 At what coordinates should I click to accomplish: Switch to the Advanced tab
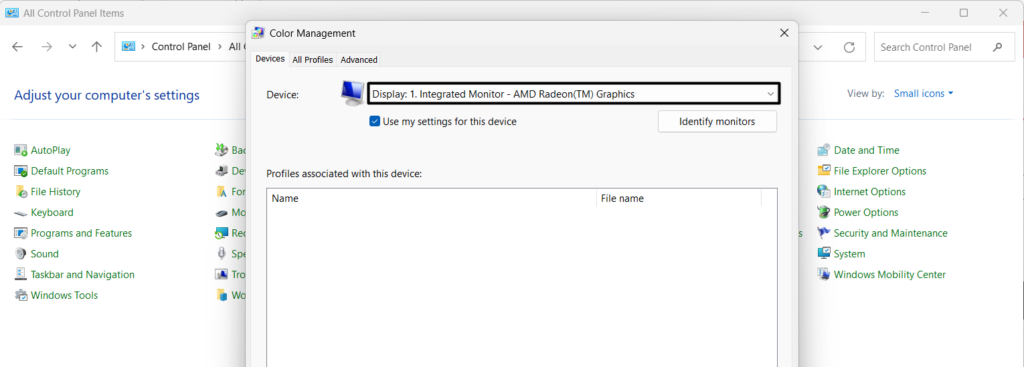(359, 59)
